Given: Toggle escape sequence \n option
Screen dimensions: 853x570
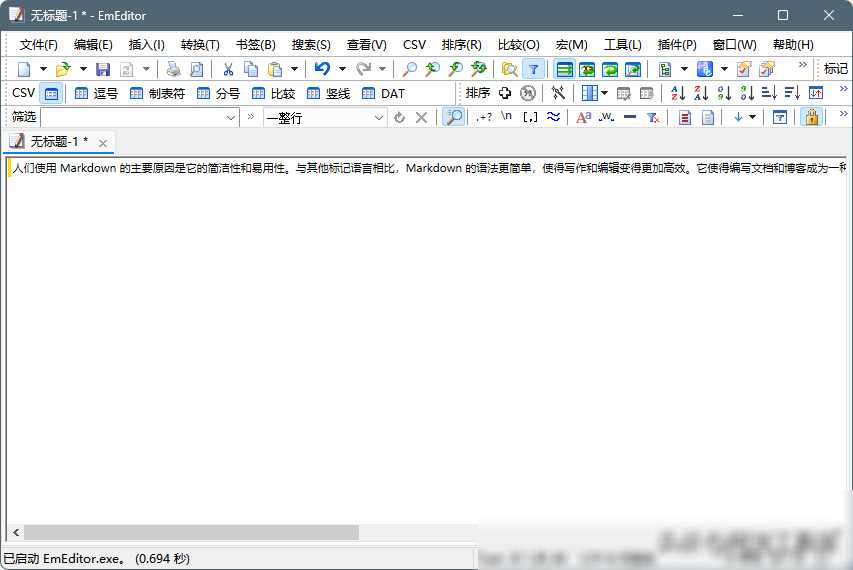Looking at the screenshot, I should click(x=506, y=116).
